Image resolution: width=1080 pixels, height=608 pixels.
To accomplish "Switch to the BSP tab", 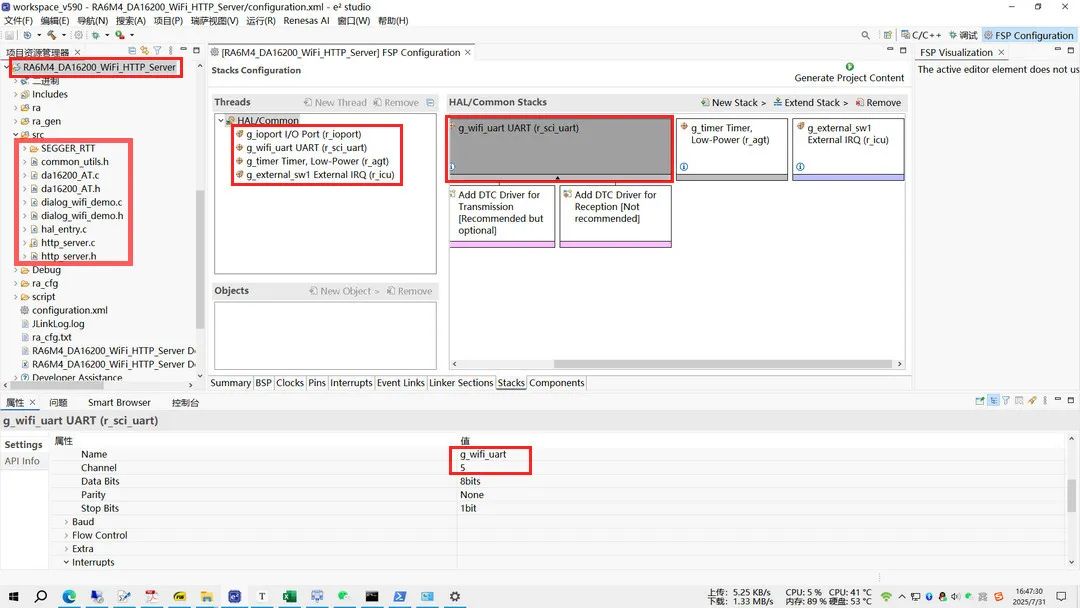I will point(264,383).
